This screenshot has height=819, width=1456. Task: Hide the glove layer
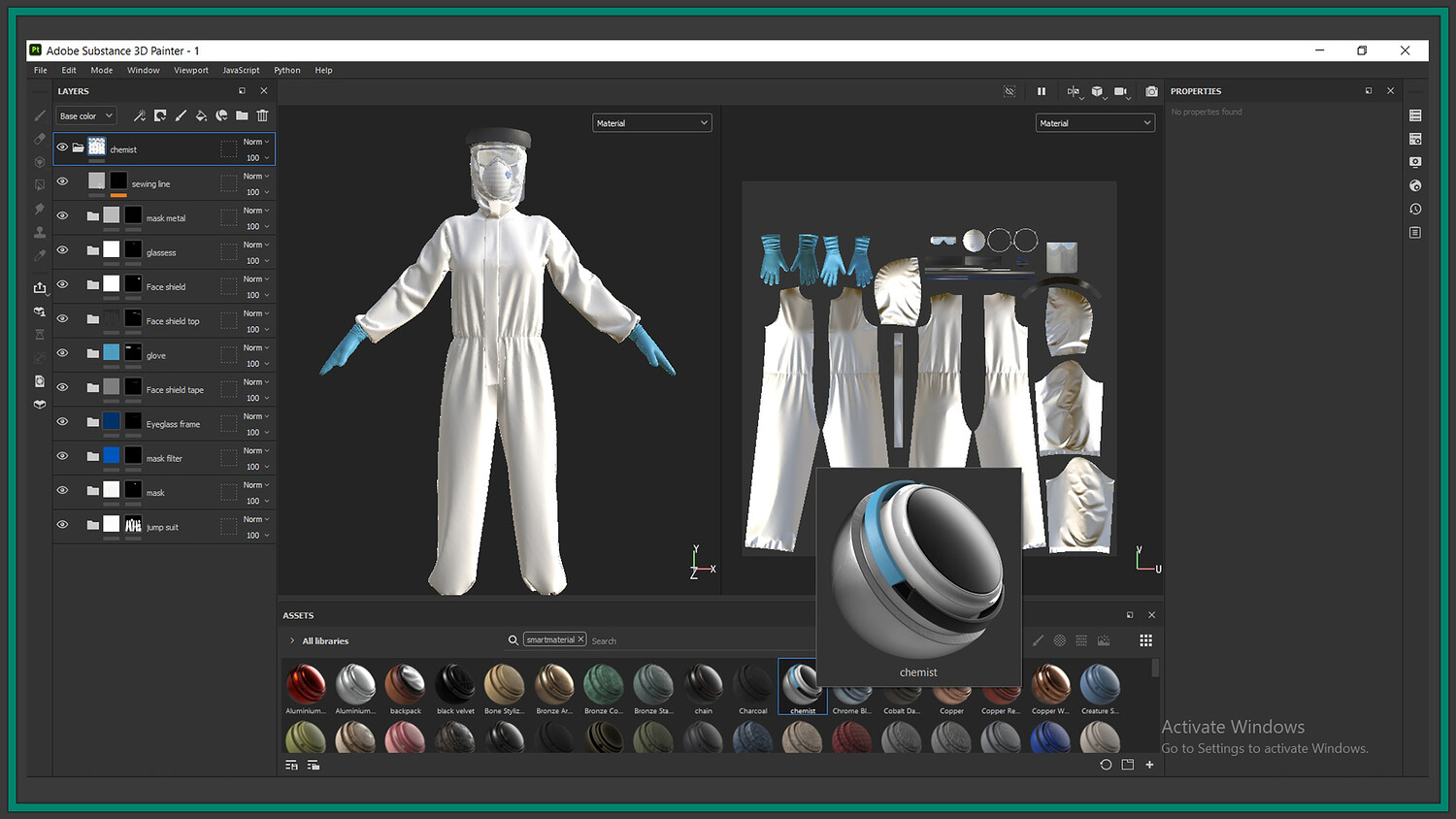[x=62, y=353]
